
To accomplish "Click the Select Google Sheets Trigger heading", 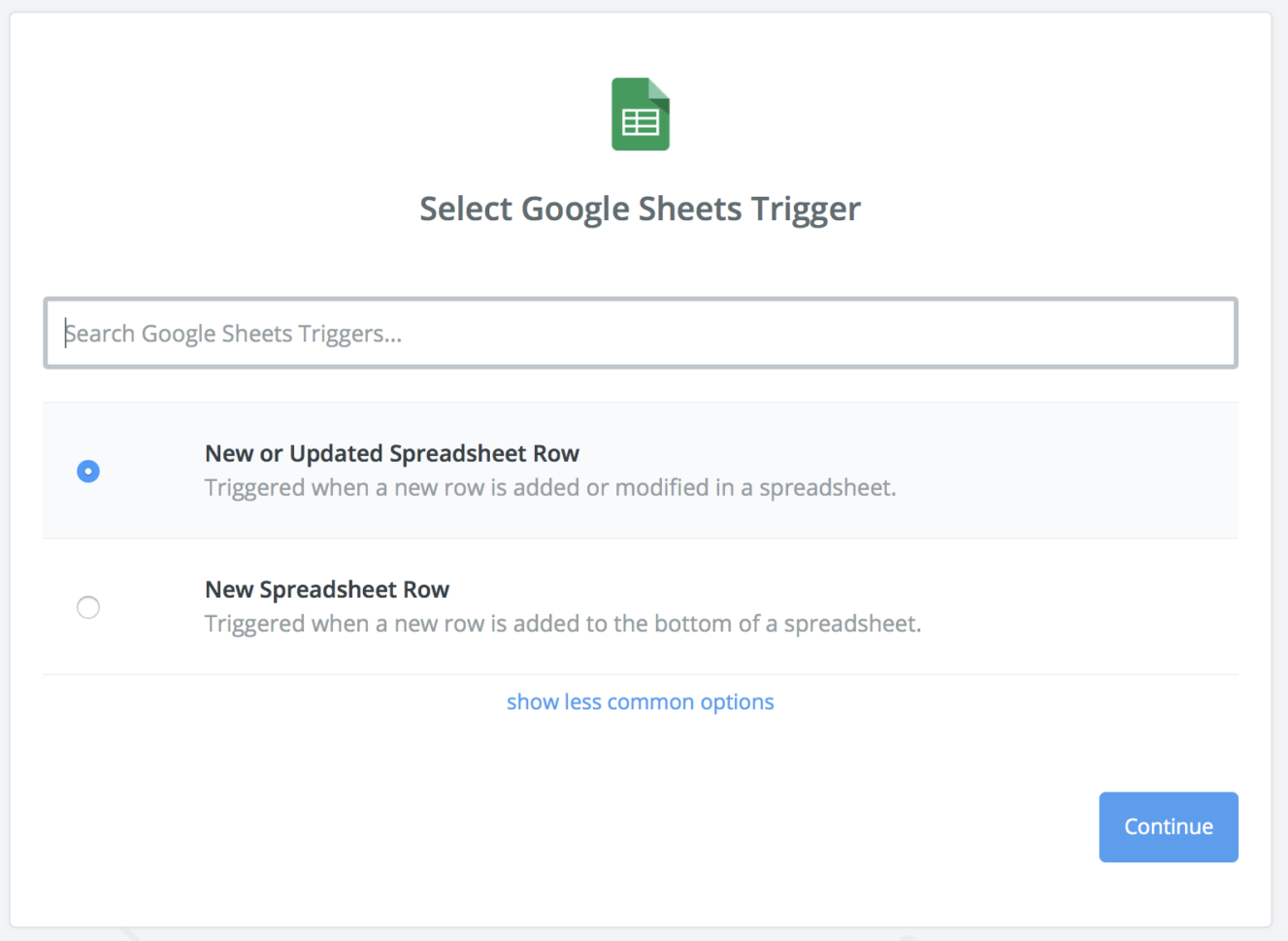I will click(x=640, y=209).
